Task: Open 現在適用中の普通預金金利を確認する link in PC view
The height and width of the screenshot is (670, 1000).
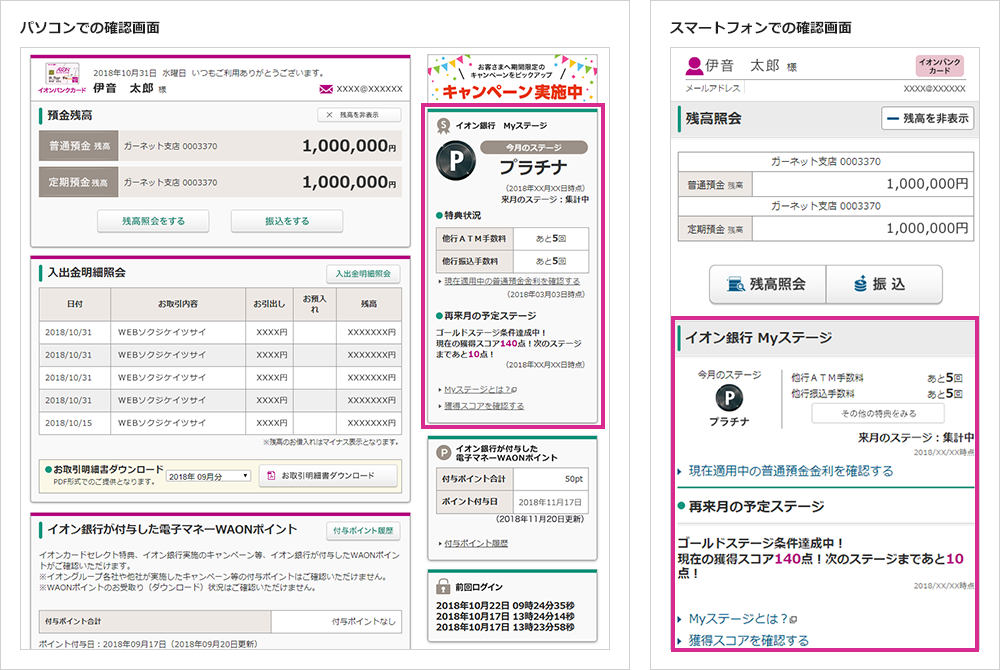Action: [511, 281]
